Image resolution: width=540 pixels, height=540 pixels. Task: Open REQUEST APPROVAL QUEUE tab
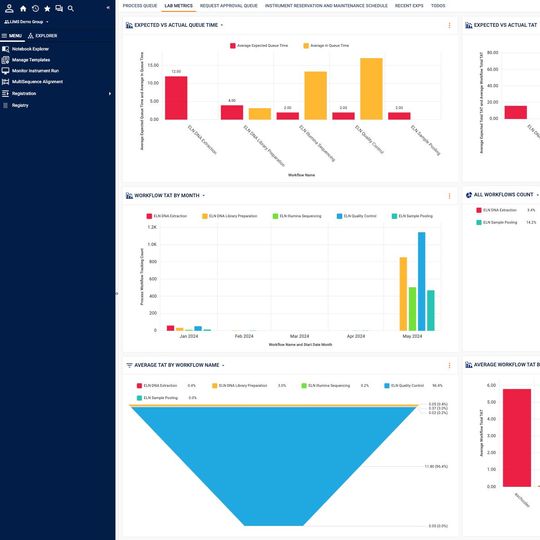[229, 6]
